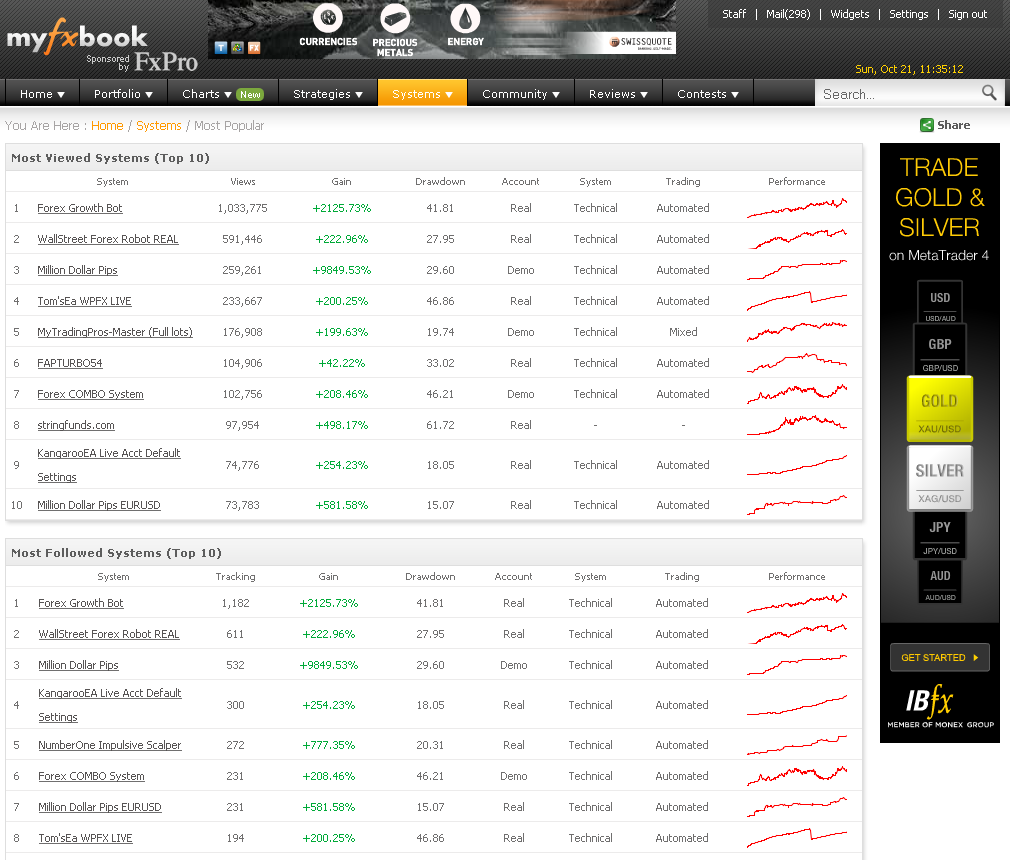Open WallStreet Forex Robot REAL in Most Viewed
Screen dimensions: 1010x860
[108, 239]
